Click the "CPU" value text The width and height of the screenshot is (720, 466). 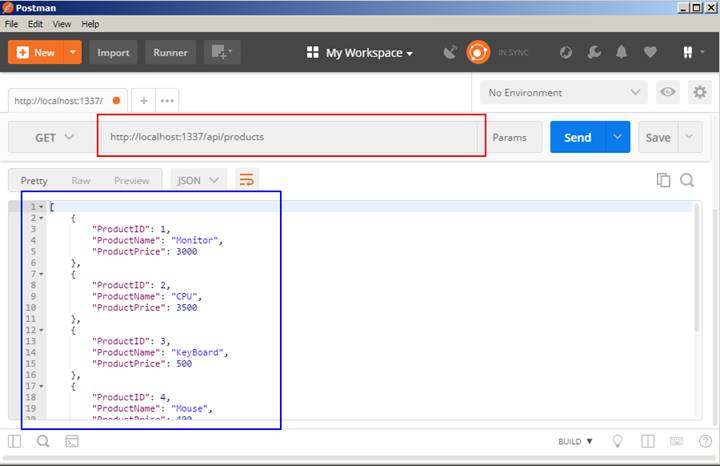pos(185,296)
